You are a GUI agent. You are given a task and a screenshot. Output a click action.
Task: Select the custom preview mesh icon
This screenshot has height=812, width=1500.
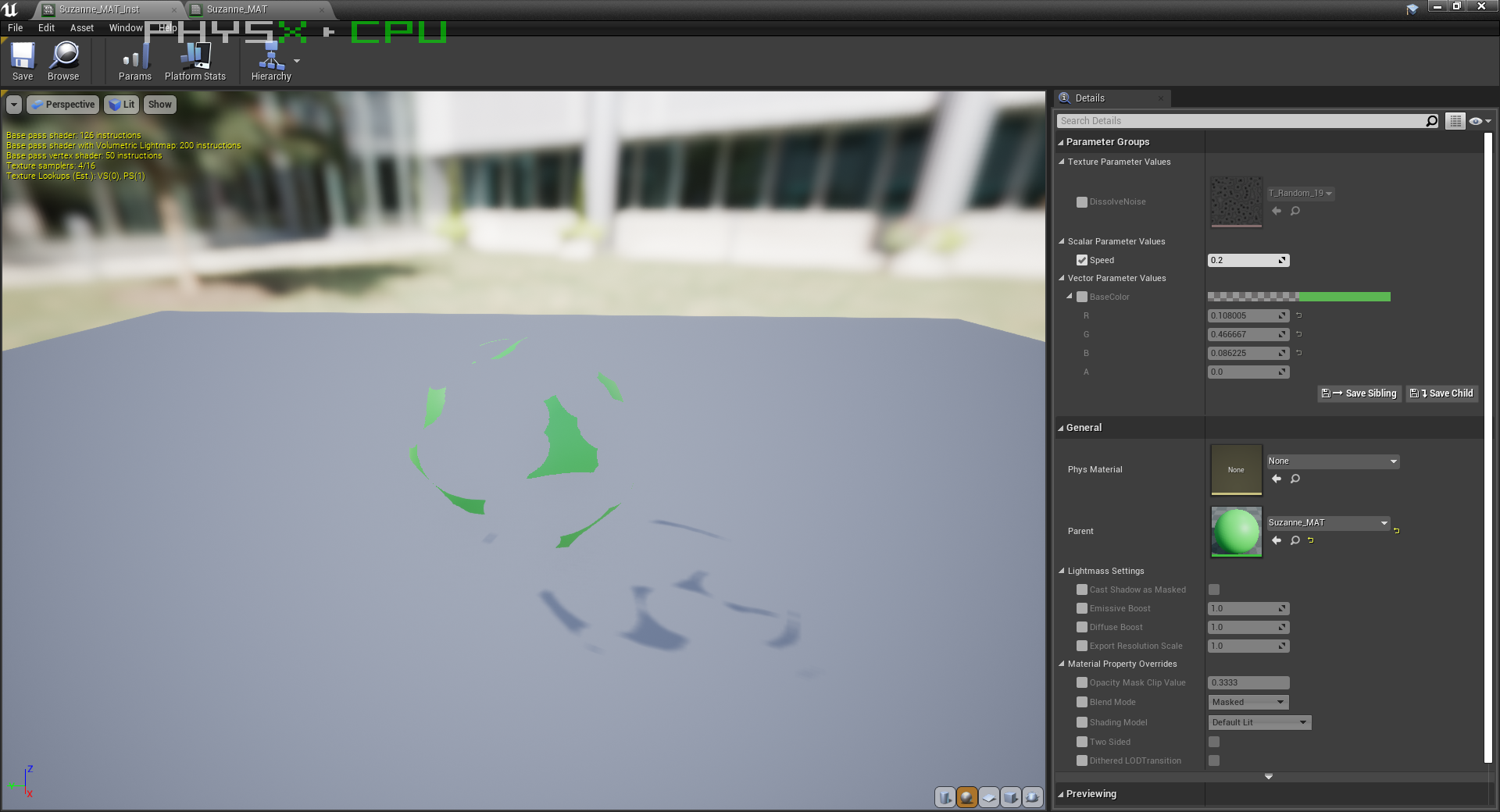(1033, 797)
